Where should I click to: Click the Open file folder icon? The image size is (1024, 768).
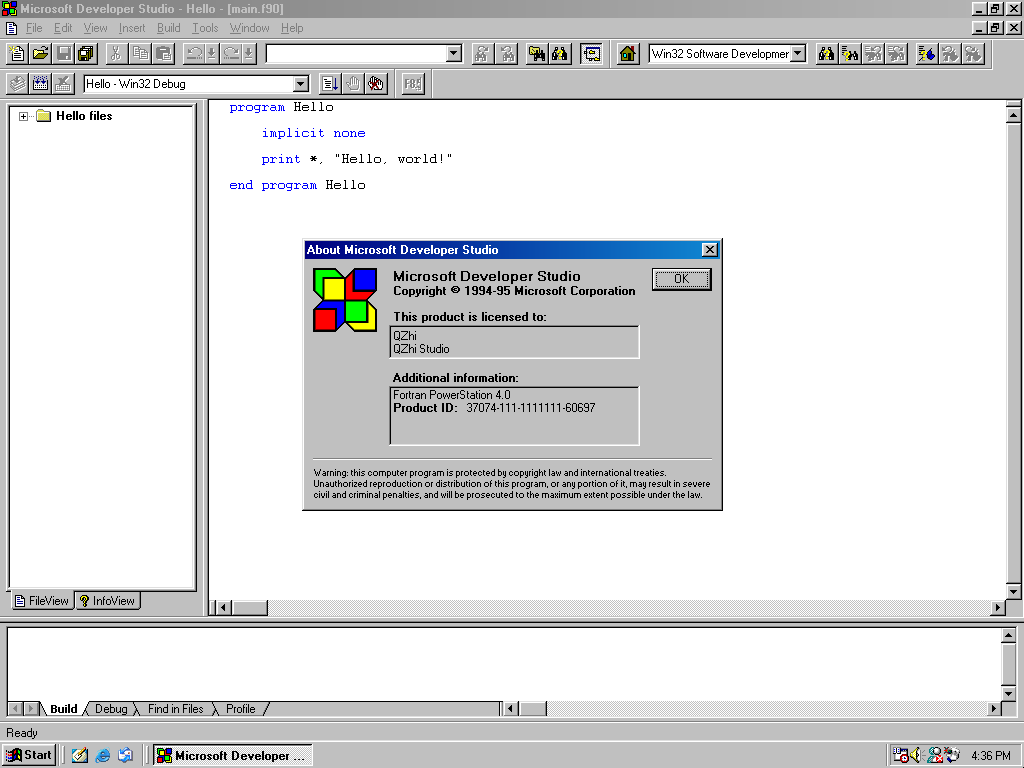[41, 54]
